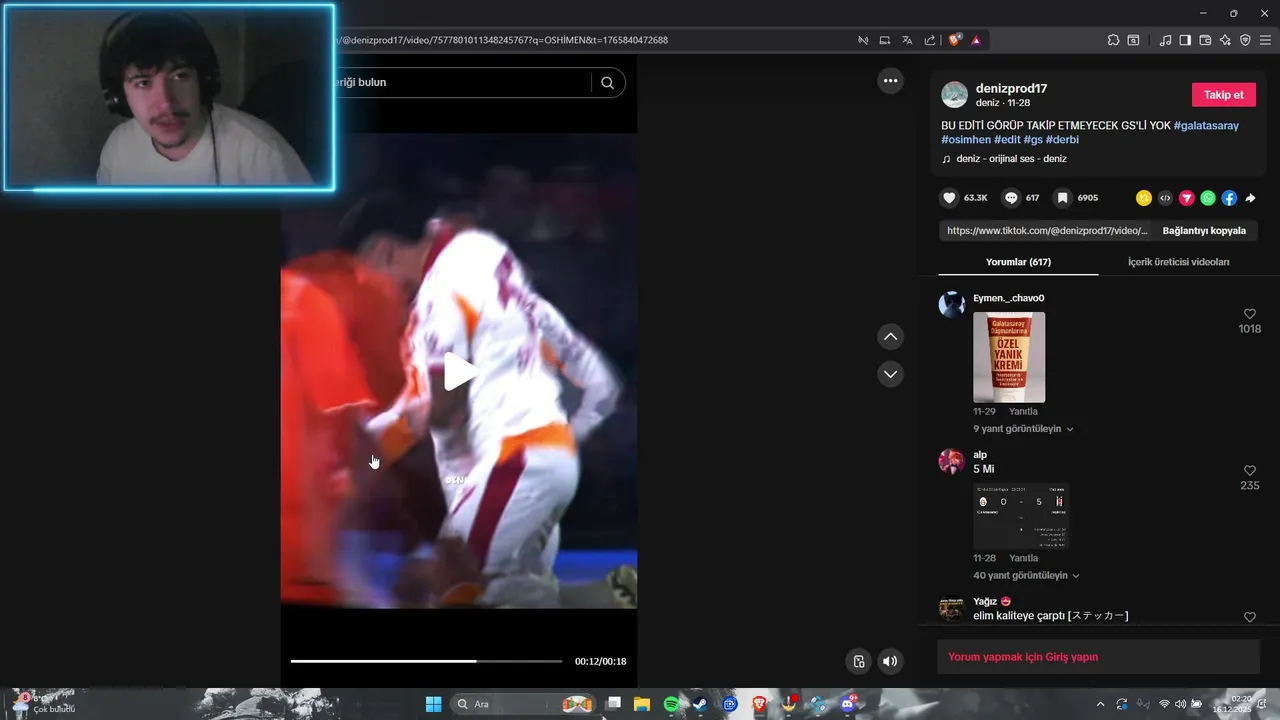Open more share options arrow
The image size is (1280, 720).
[x=1250, y=198]
